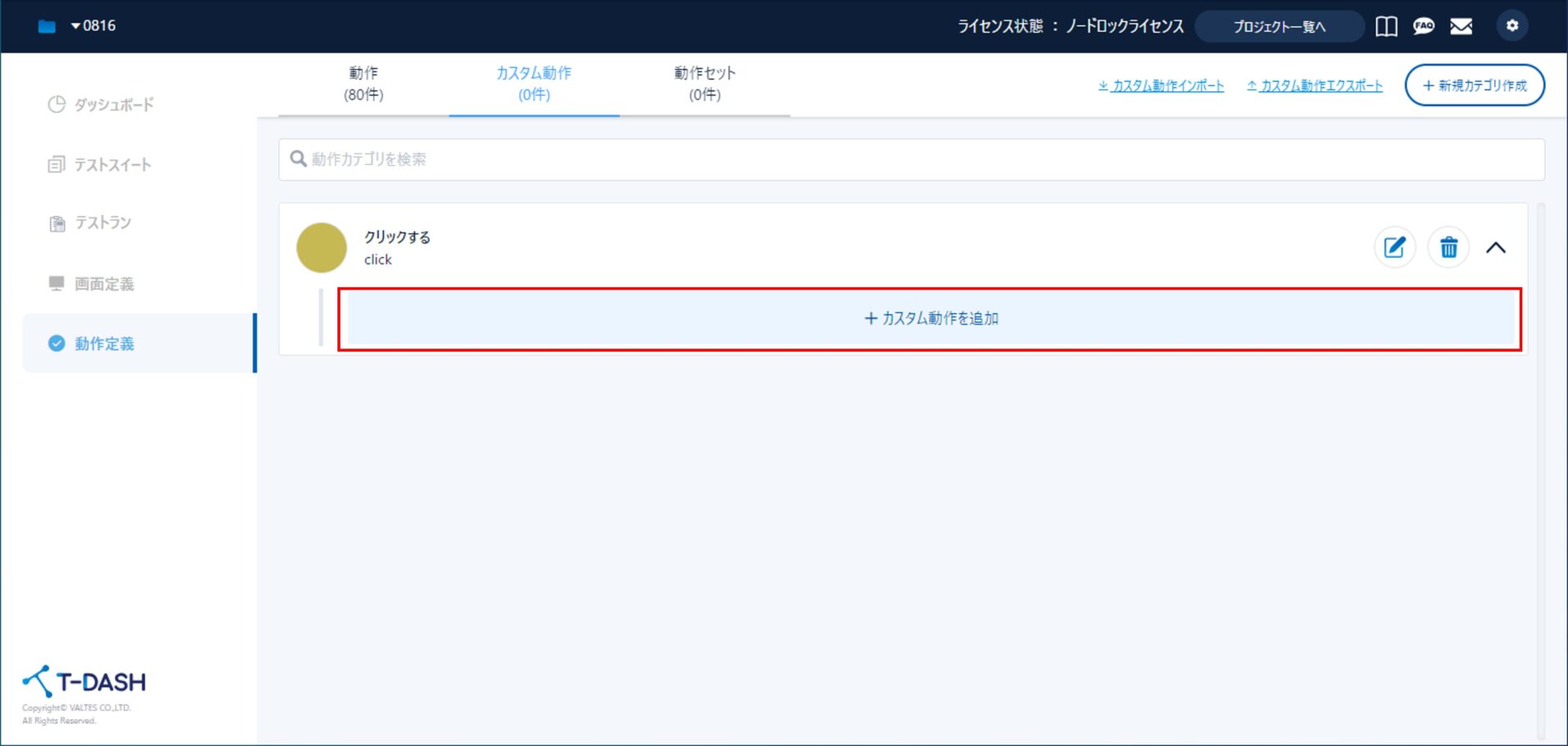Open the 0816 project dropdown
This screenshot has height=746, width=1568.
pyautogui.click(x=94, y=26)
